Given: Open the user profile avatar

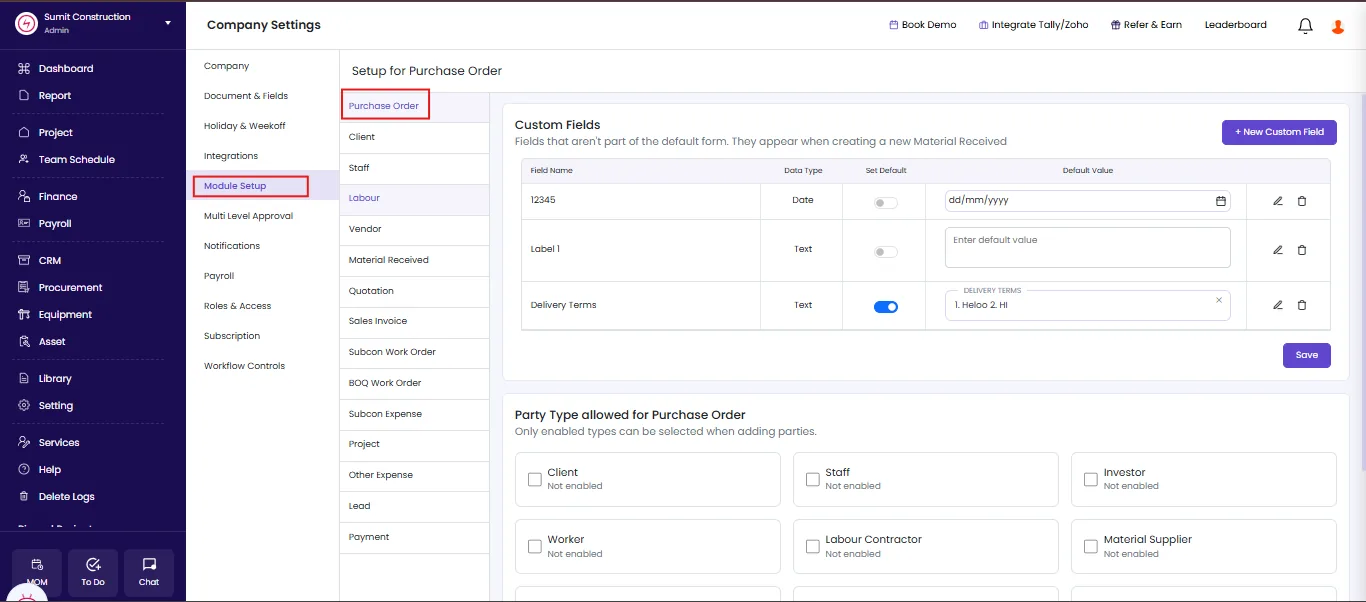Looking at the screenshot, I should 1338,26.
